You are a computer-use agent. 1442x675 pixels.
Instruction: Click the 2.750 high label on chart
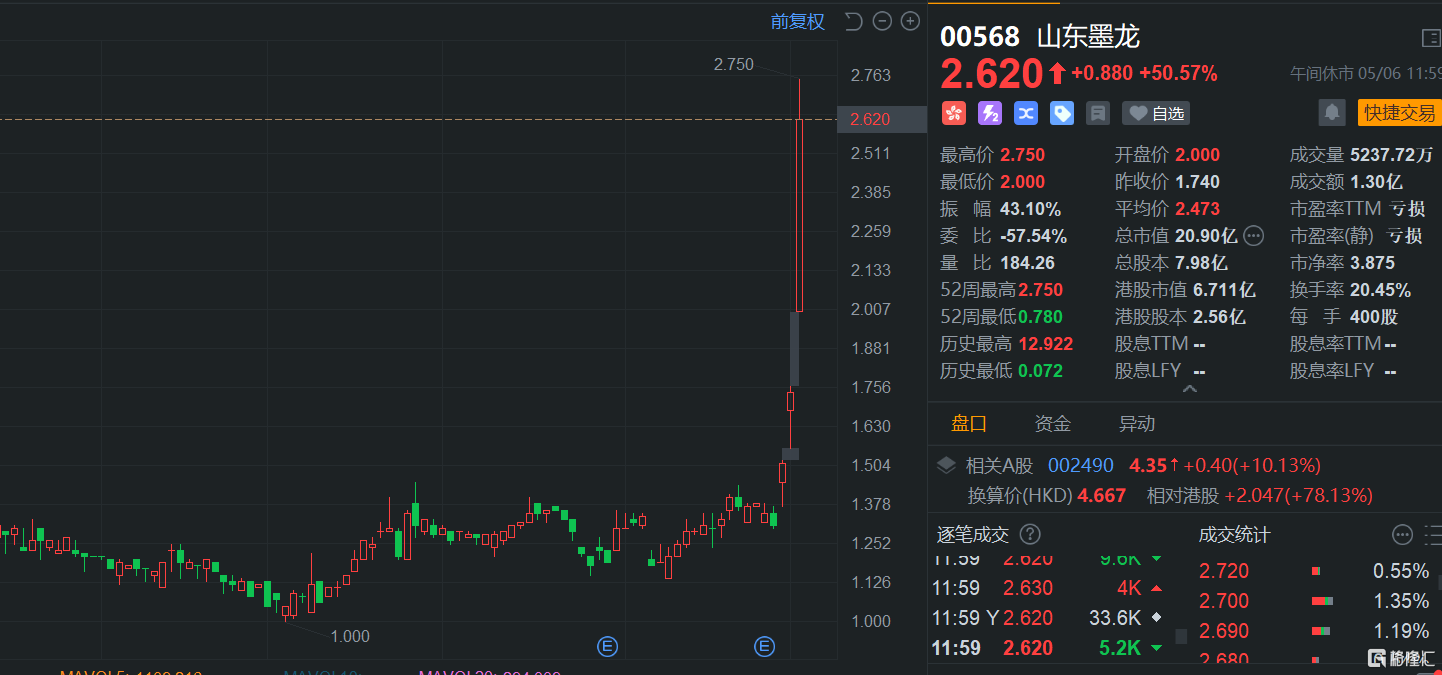tap(733, 64)
